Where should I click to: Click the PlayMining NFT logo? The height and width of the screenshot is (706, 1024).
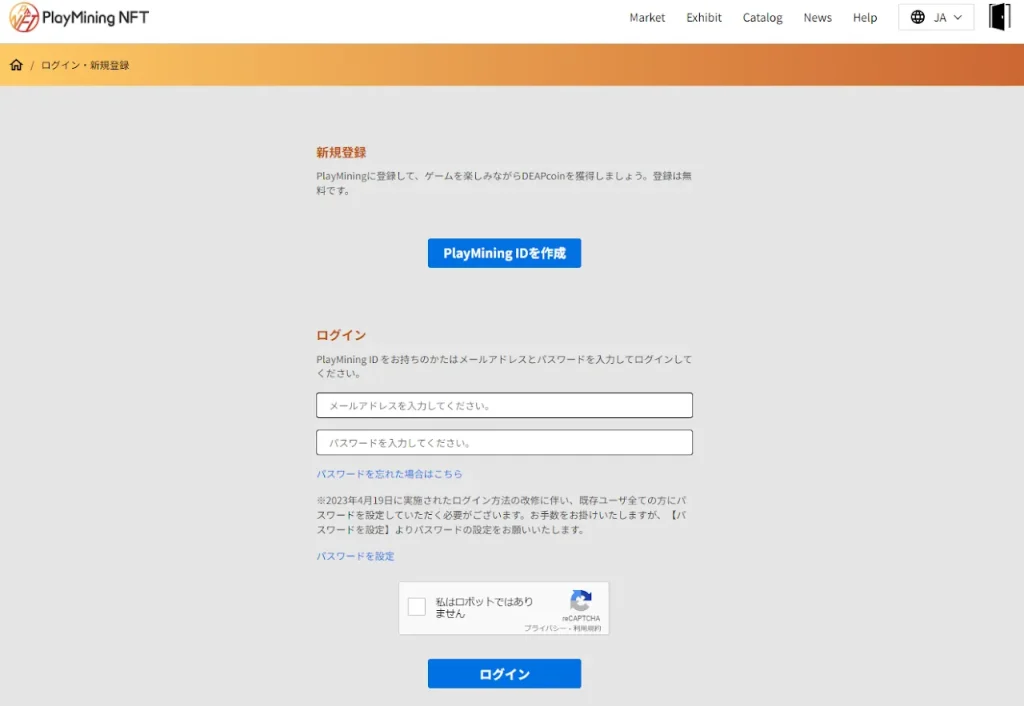tap(79, 18)
